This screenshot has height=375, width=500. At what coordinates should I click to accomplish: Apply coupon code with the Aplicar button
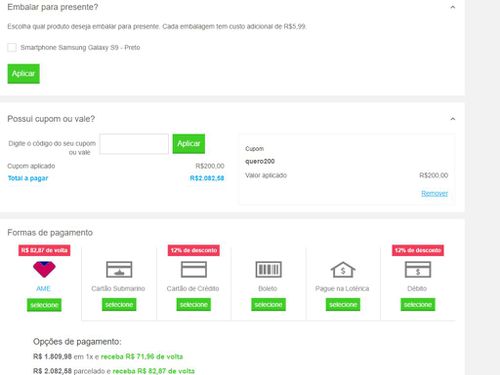189,144
